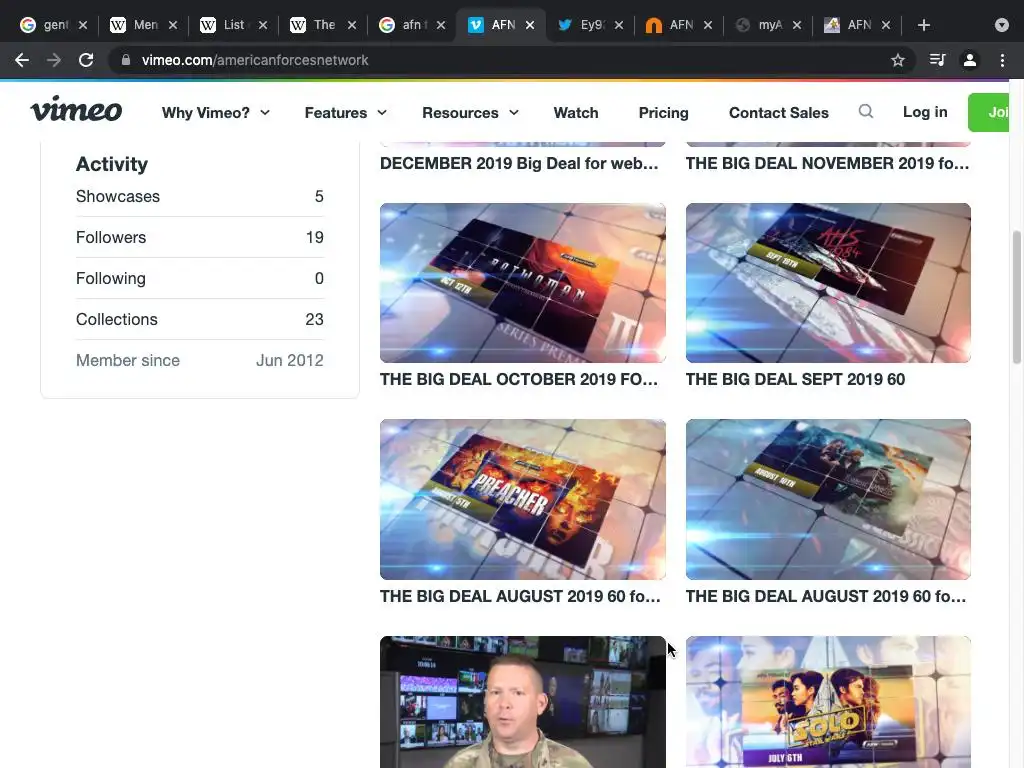Click the green Join button
The width and height of the screenshot is (1024, 768).
tap(988, 112)
